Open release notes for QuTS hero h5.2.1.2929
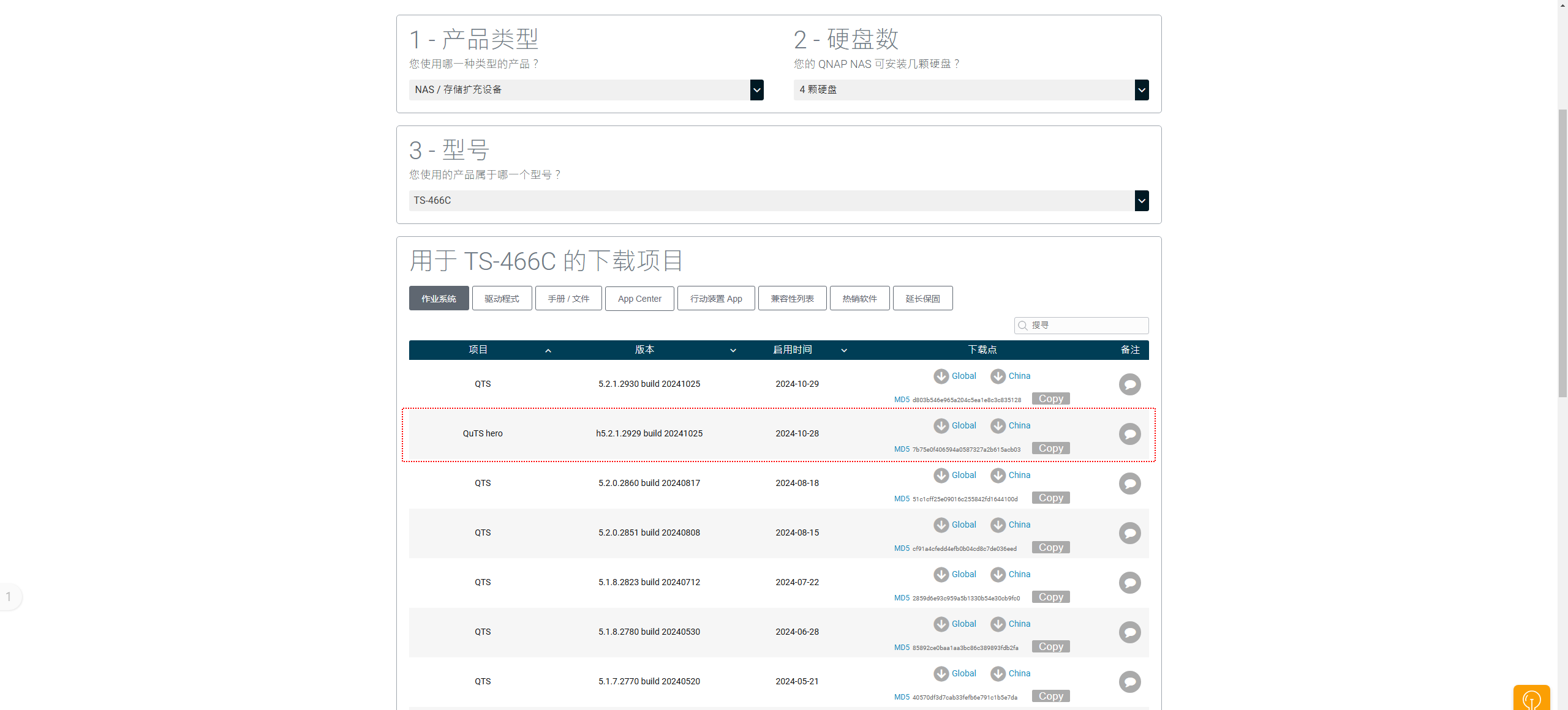 1129,434
